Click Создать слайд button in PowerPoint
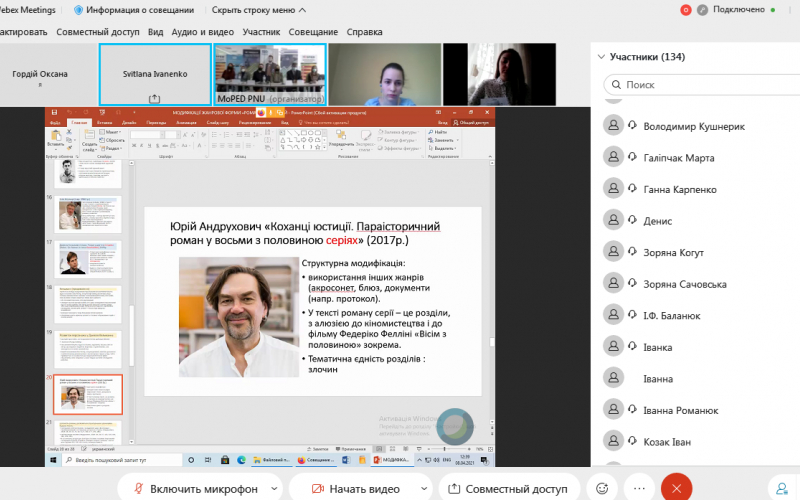This screenshot has height=500, width=800. 89,139
